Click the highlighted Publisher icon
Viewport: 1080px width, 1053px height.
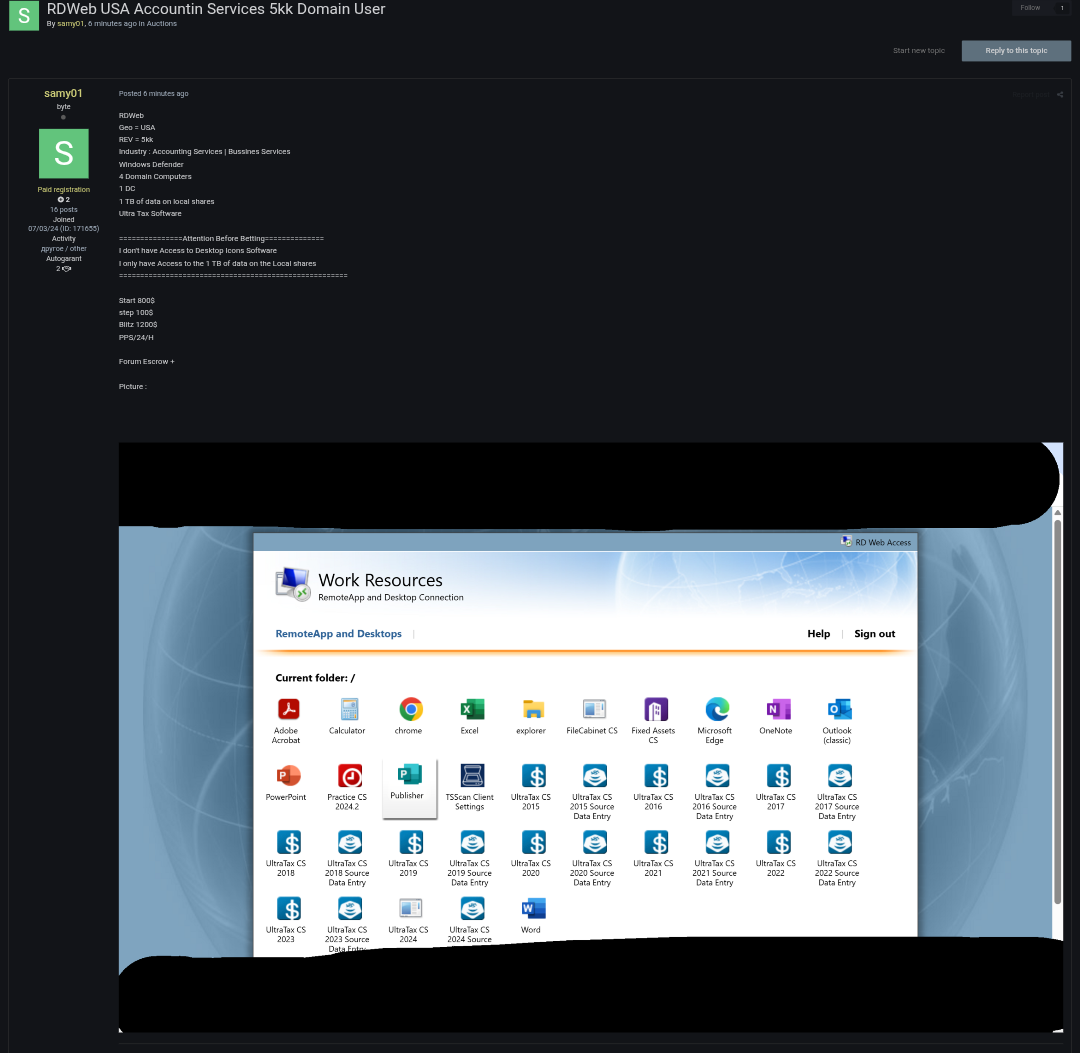coord(409,776)
